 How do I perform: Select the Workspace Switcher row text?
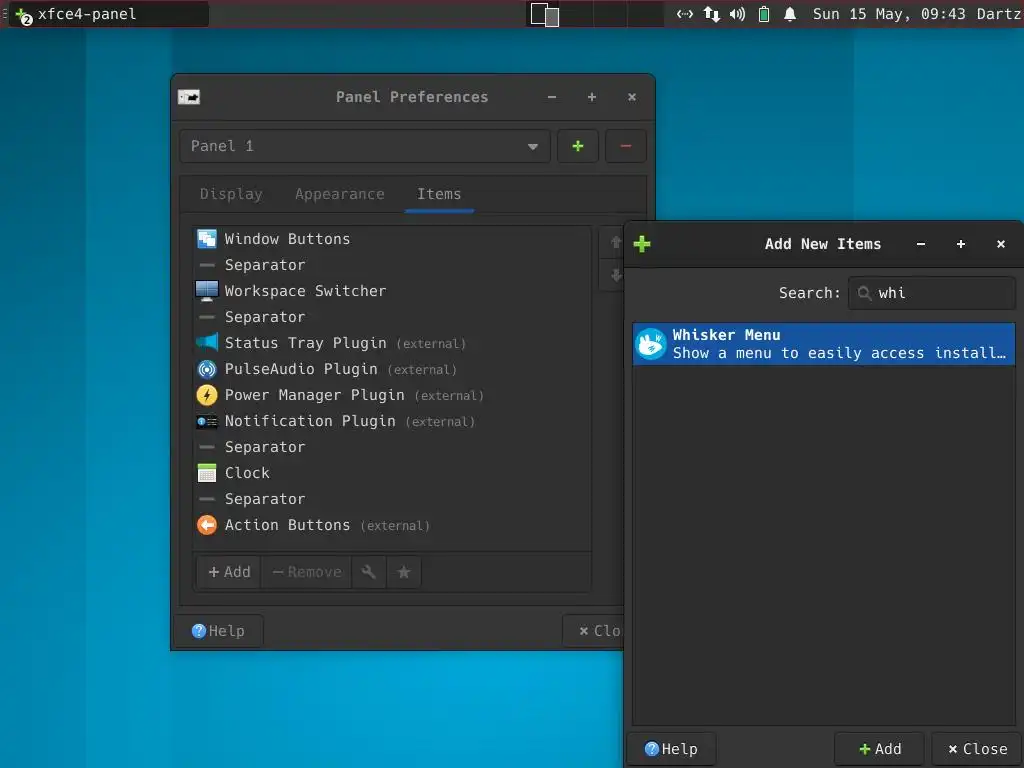coord(305,291)
